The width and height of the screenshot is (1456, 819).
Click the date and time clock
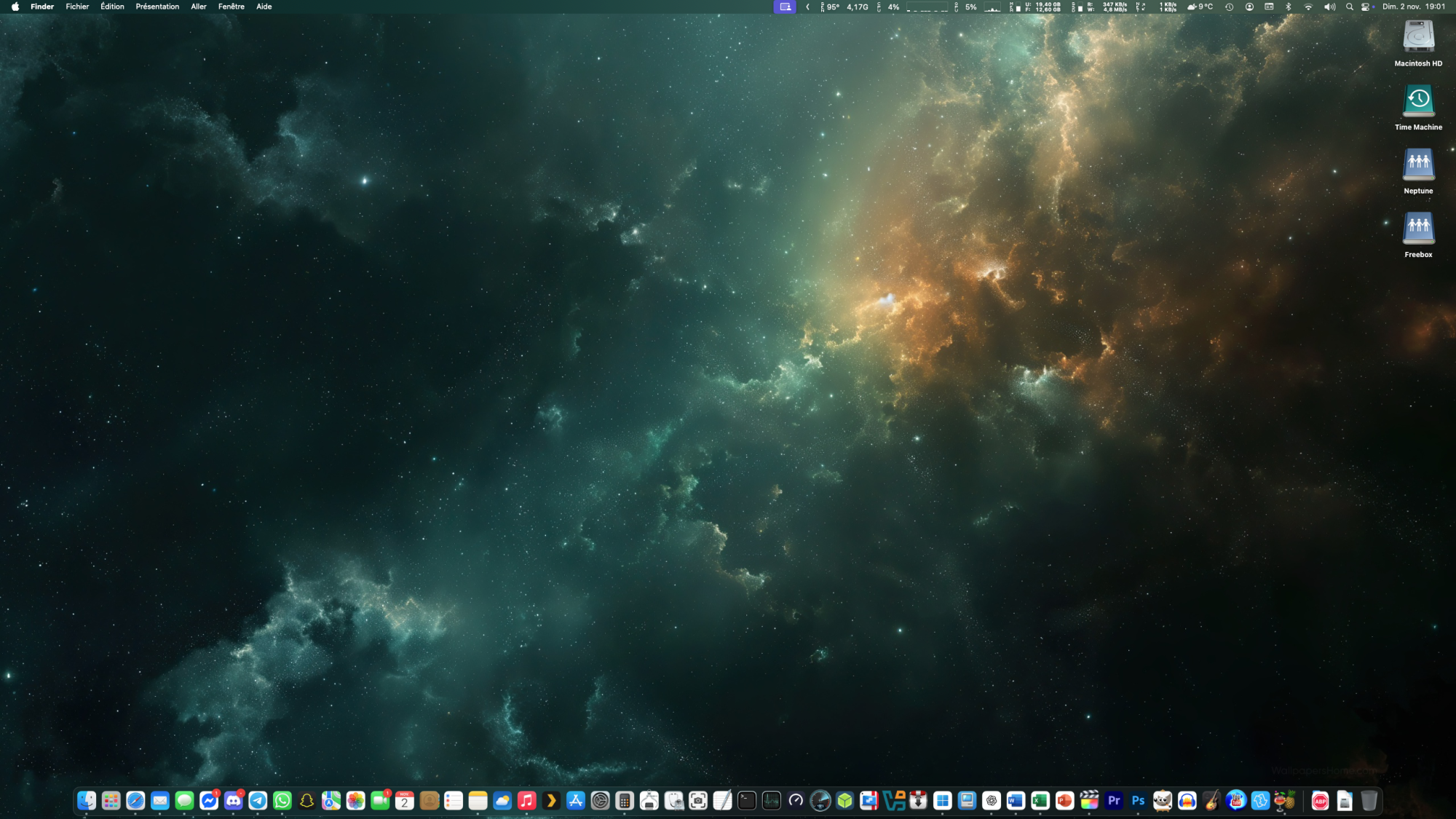[1413, 7]
